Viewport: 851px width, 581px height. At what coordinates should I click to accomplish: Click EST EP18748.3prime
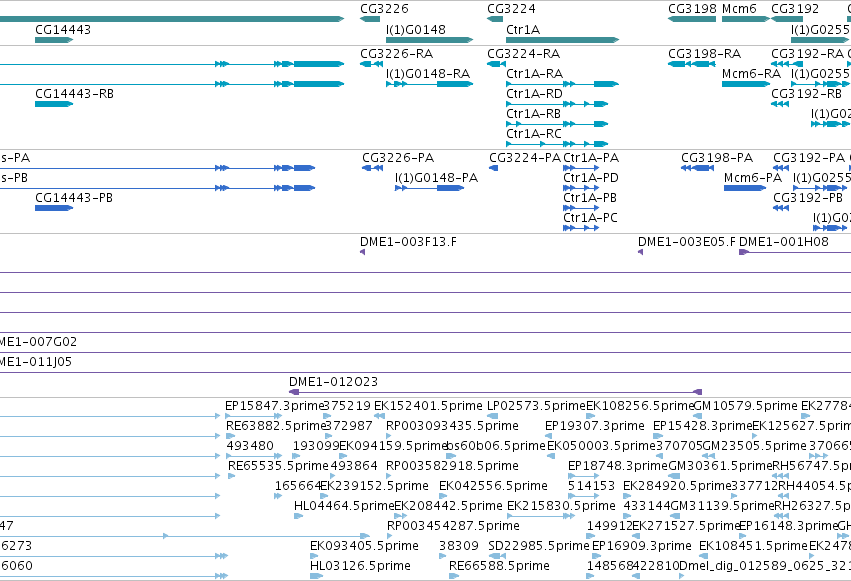pos(583,476)
